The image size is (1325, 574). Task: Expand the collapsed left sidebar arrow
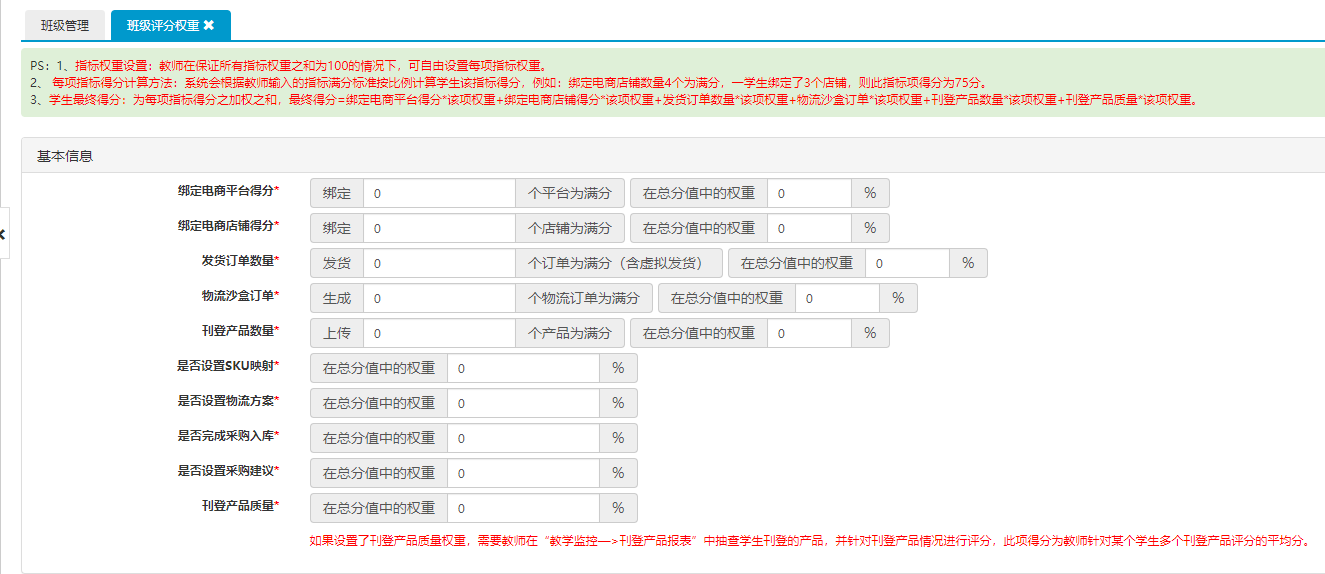pos(3,234)
